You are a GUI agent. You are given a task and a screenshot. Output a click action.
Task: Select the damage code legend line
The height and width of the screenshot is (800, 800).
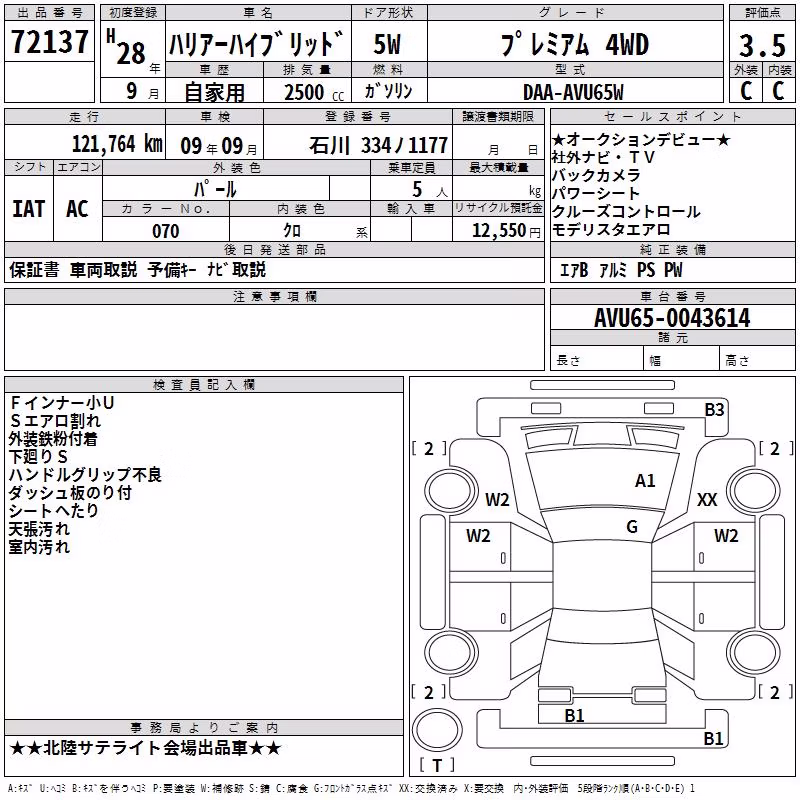tap(352, 789)
